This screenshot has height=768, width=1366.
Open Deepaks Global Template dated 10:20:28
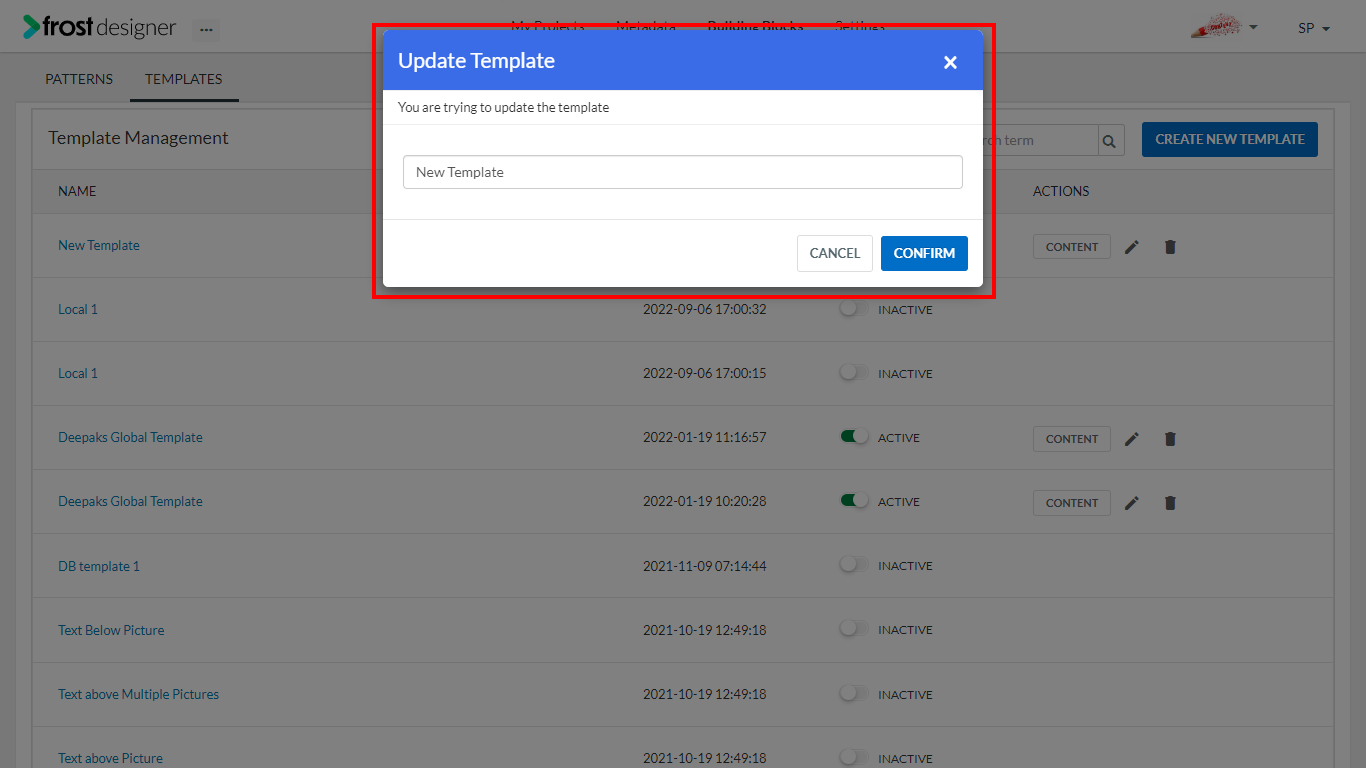[x=130, y=501]
